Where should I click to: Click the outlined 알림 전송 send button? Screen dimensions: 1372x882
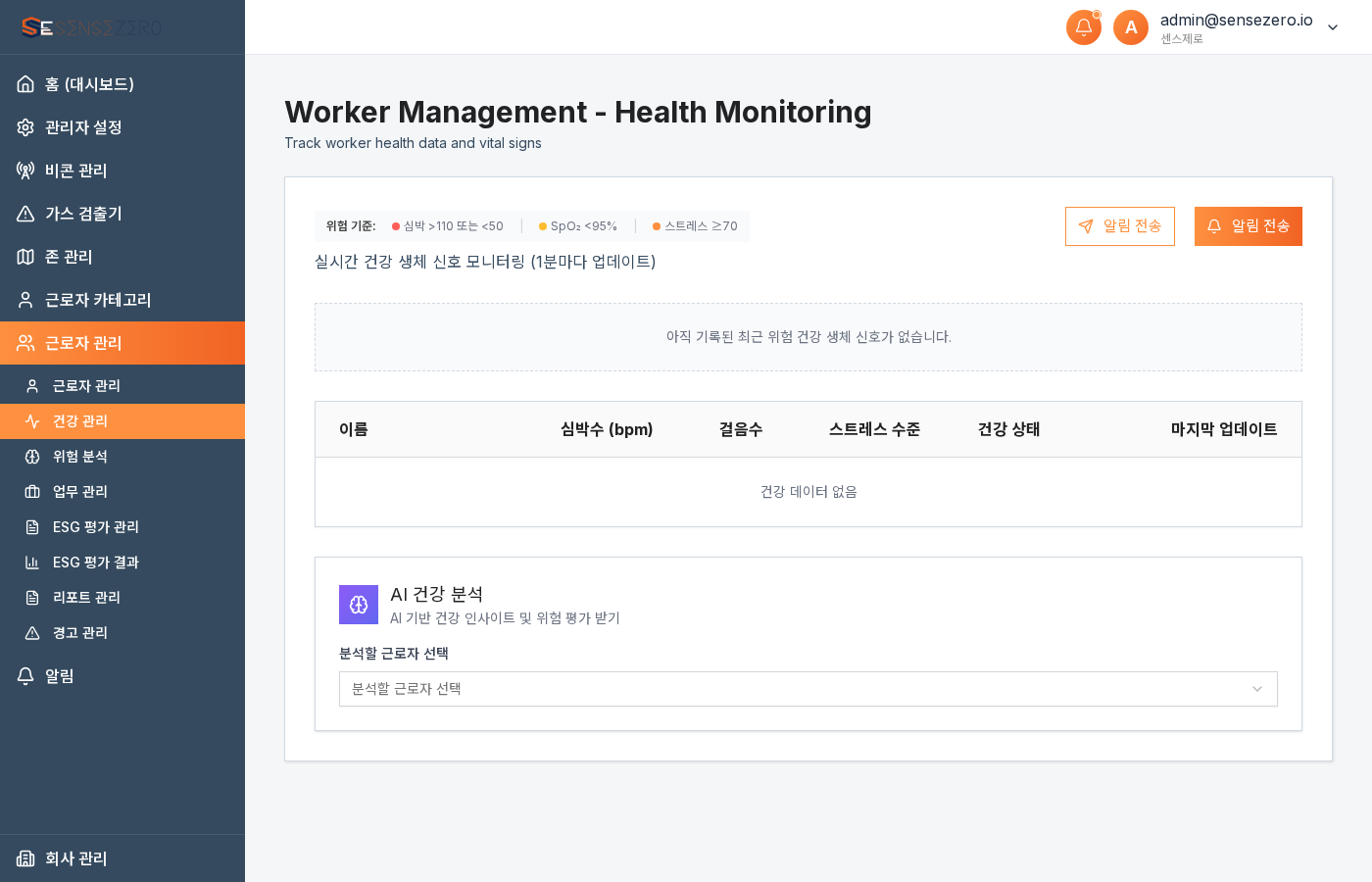click(1120, 226)
